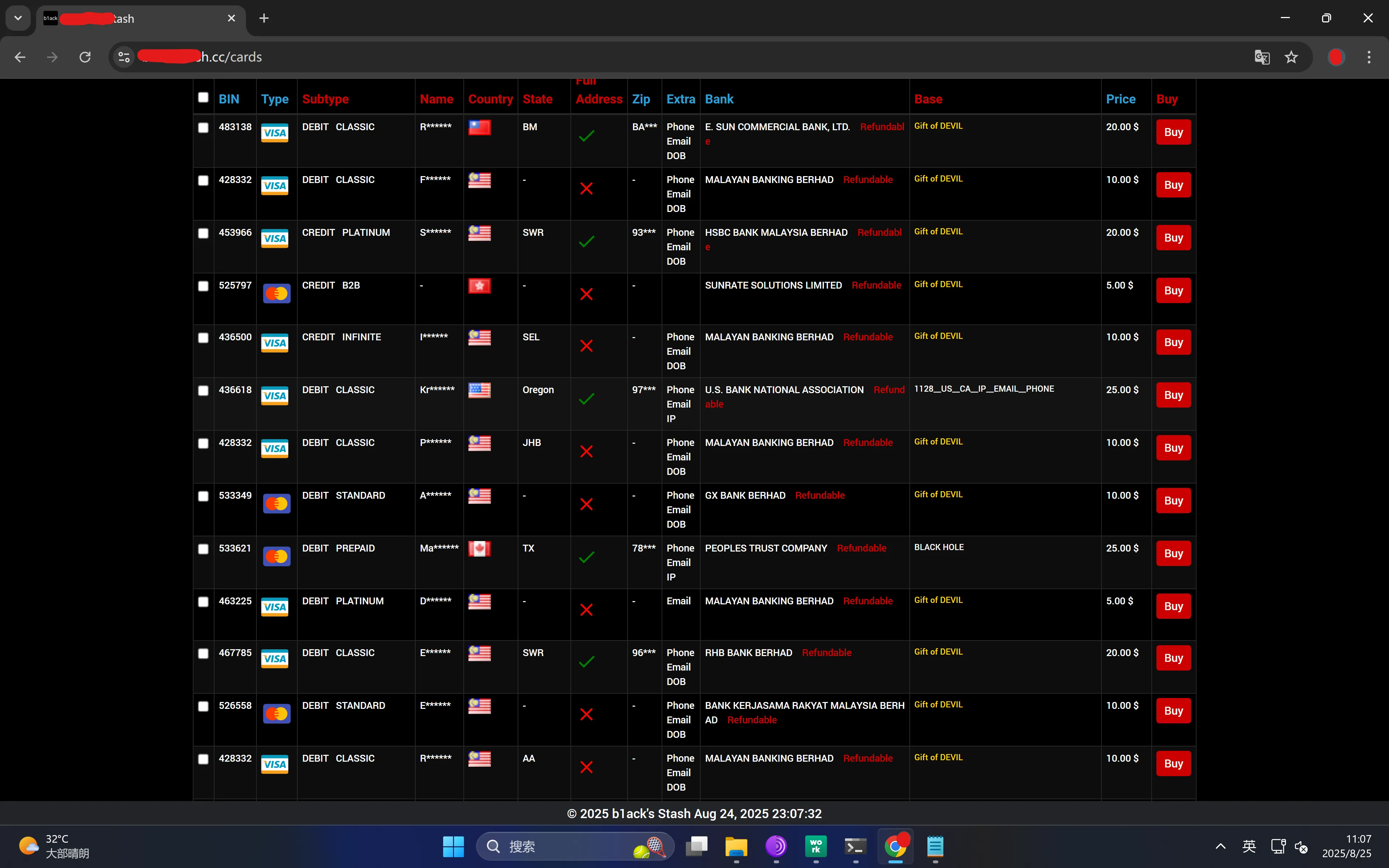Click the Subtype column header
This screenshot has width=1389, height=868.
326,99
